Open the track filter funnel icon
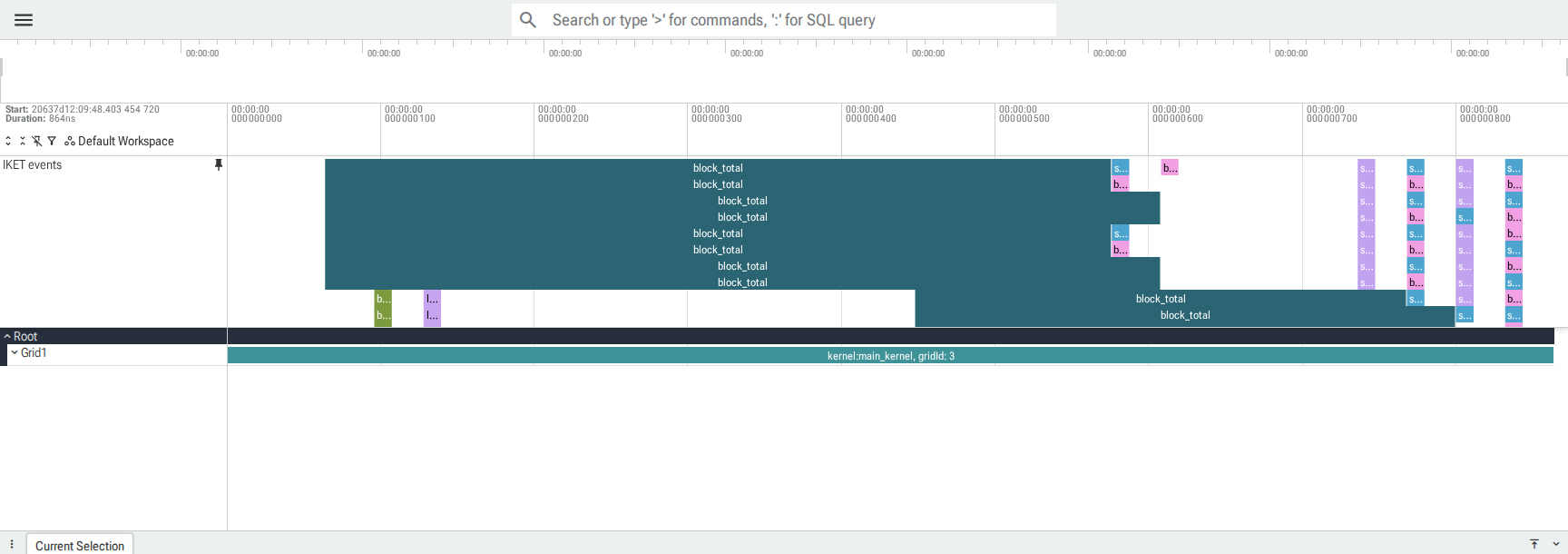 52,141
